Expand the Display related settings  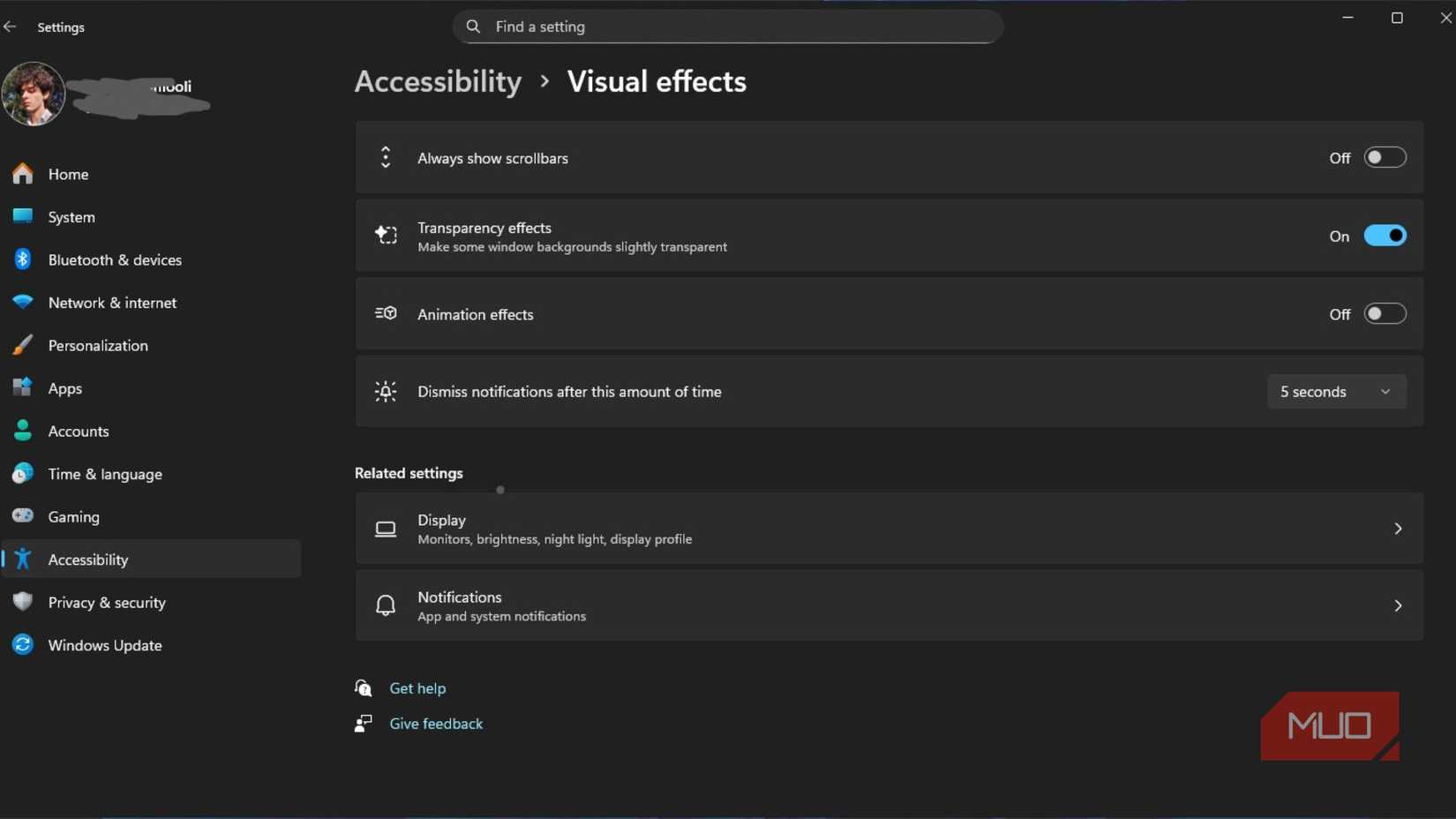(1398, 529)
